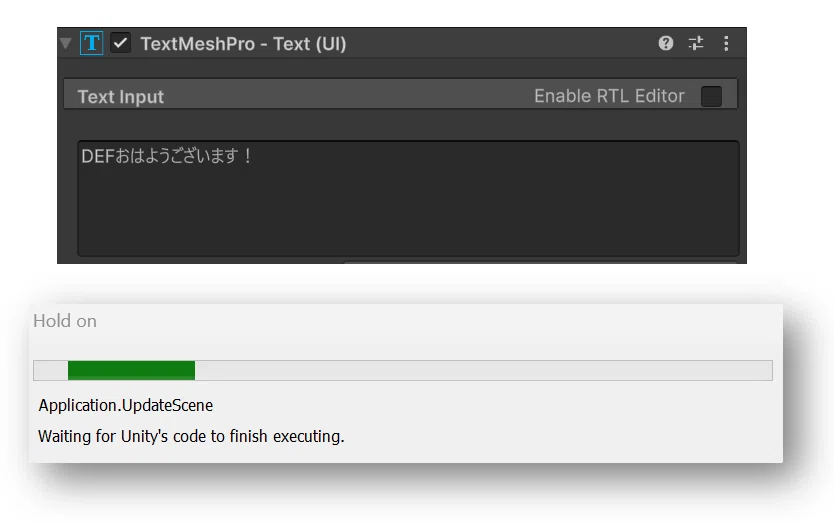The width and height of the screenshot is (834, 528).
Task: Click the Waiting for Unity's code message
Action: [191, 436]
